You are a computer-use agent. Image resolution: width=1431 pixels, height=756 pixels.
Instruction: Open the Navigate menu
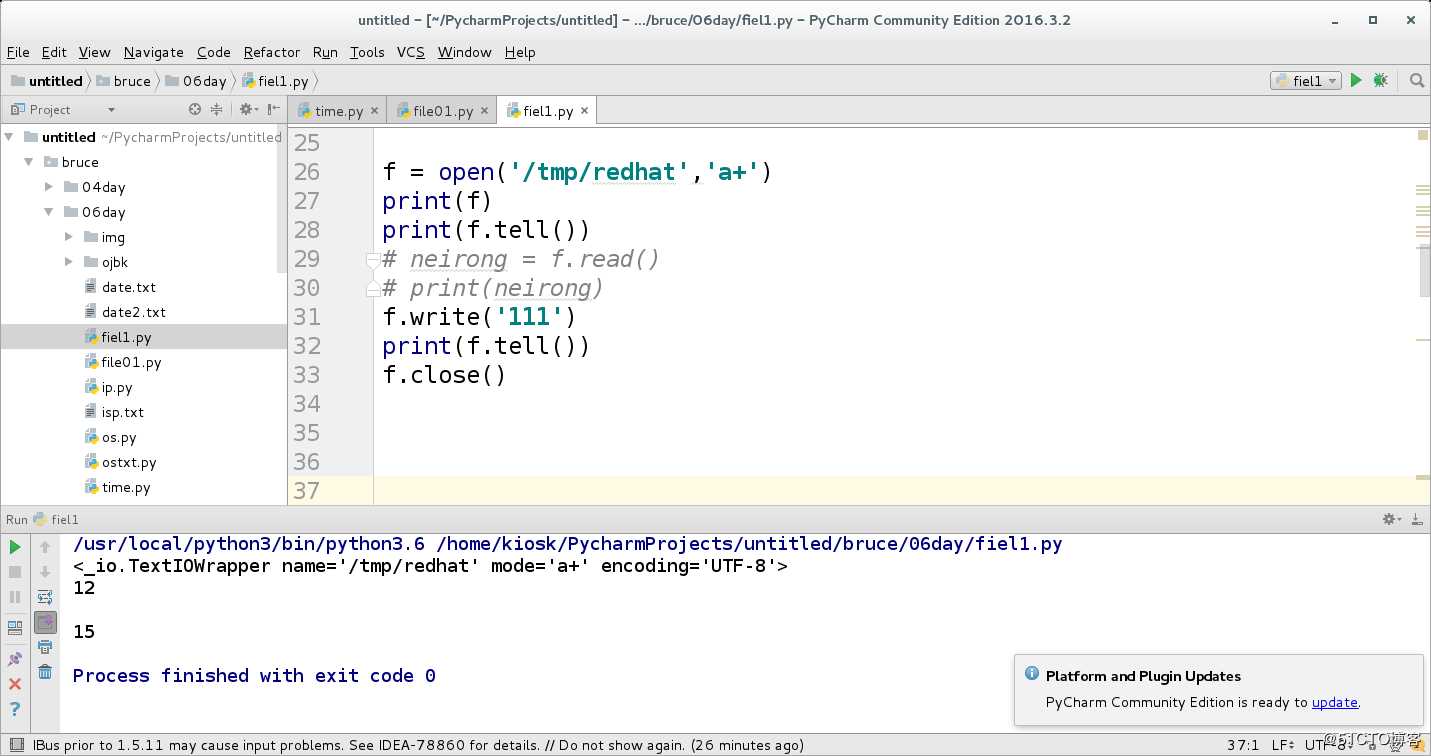pos(154,52)
